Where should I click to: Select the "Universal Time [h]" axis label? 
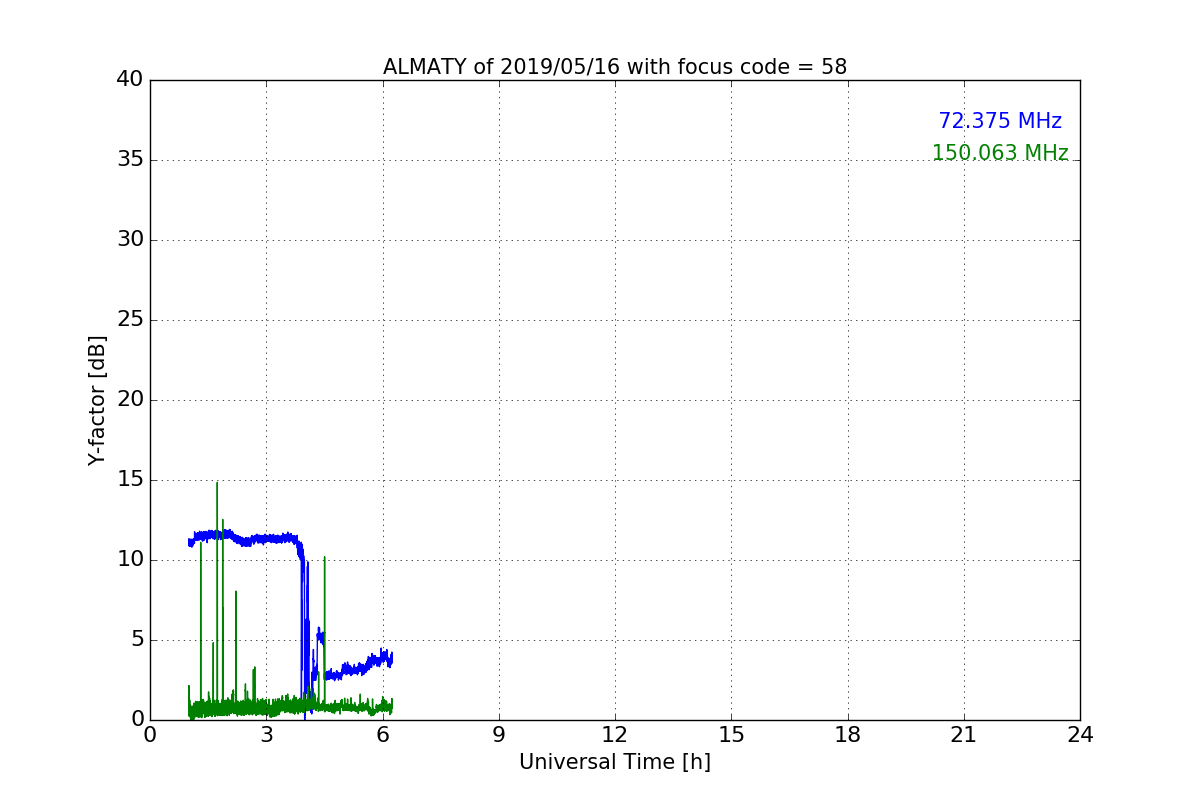(615, 762)
